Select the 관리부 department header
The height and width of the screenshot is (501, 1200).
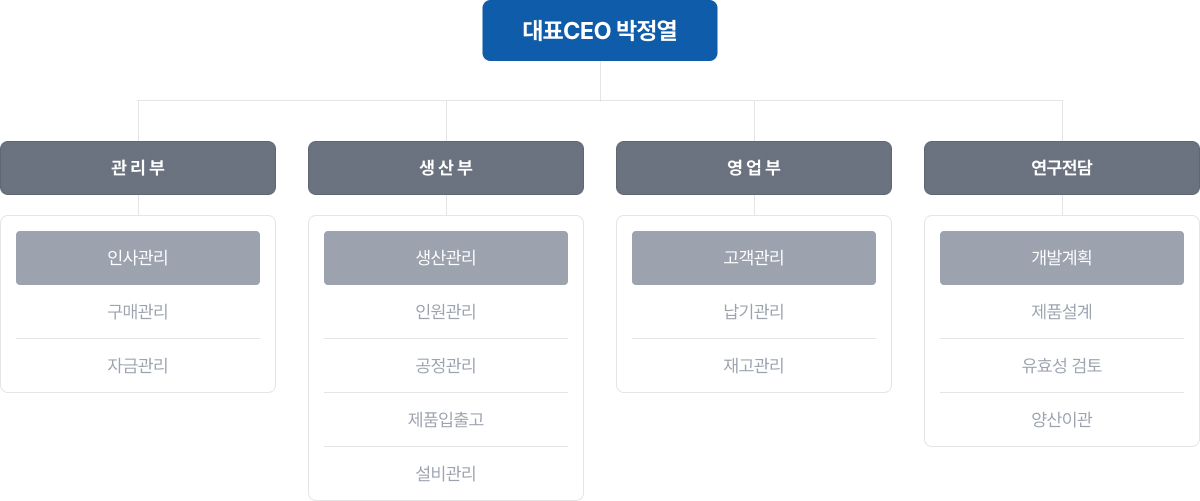tap(138, 168)
